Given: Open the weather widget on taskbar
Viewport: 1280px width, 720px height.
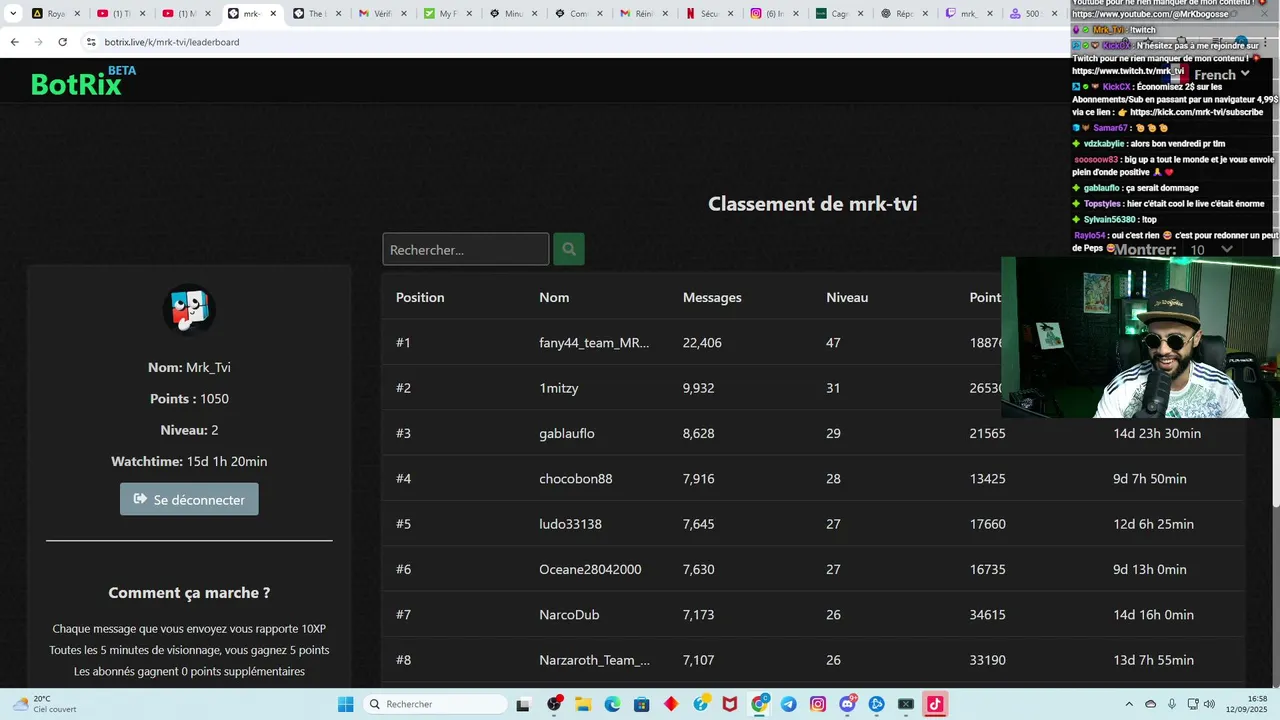Looking at the screenshot, I should 45,704.
